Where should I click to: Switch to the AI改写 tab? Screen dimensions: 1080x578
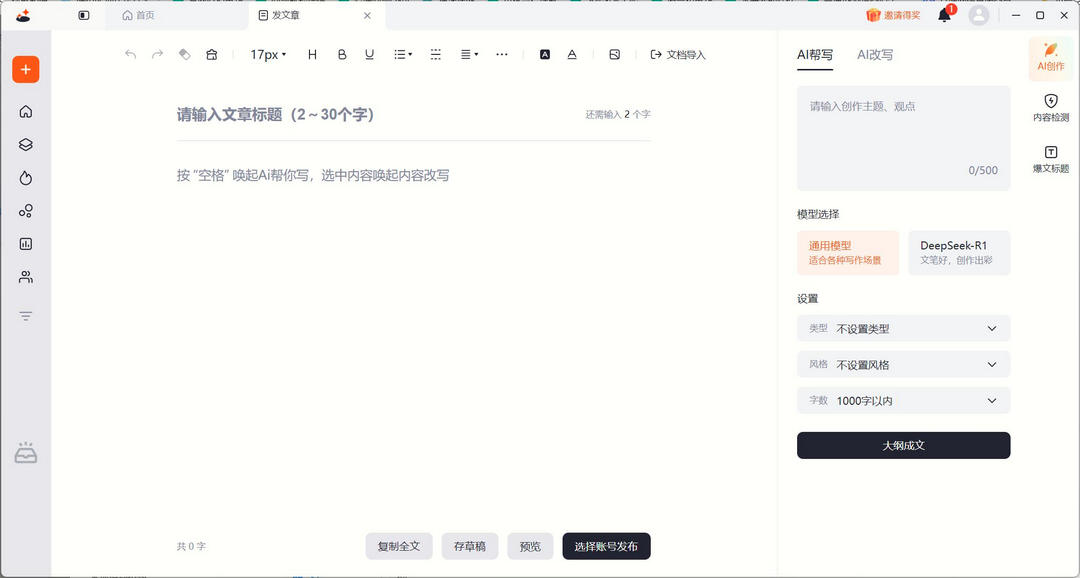(875, 55)
